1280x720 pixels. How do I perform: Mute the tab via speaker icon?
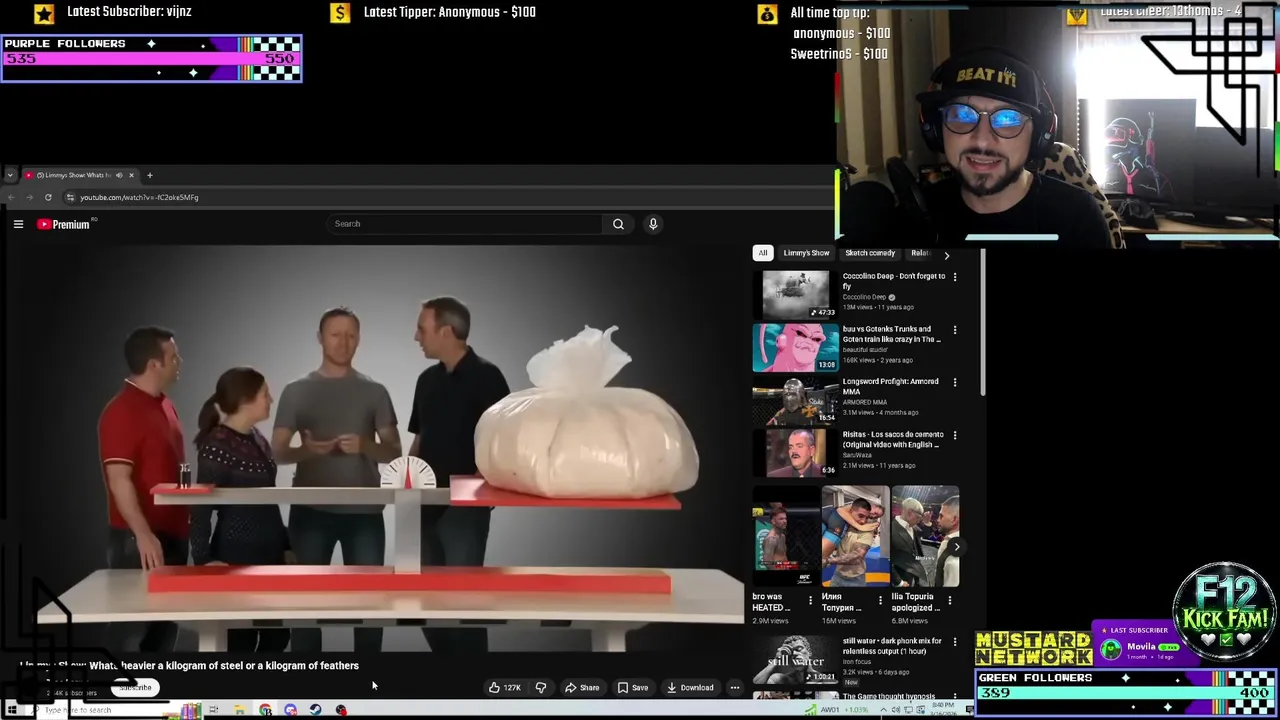click(119, 175)
